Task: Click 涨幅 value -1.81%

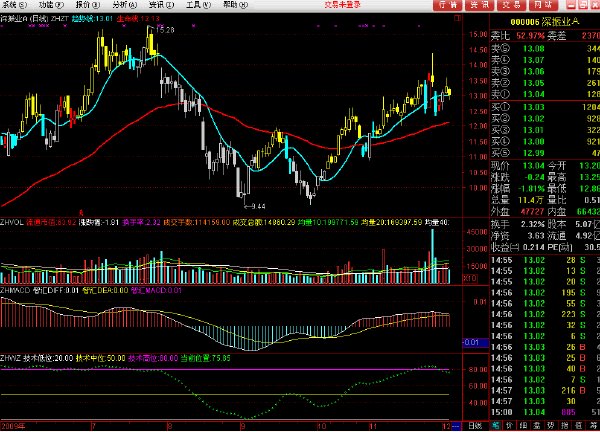Action: point(532,189)
